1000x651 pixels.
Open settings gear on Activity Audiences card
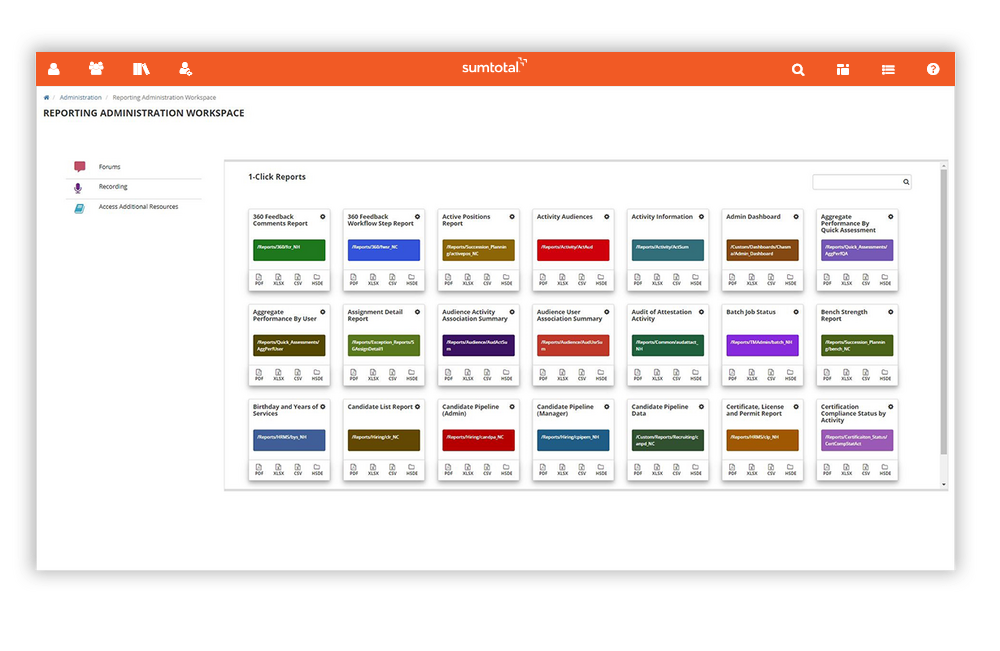(607, 217)
